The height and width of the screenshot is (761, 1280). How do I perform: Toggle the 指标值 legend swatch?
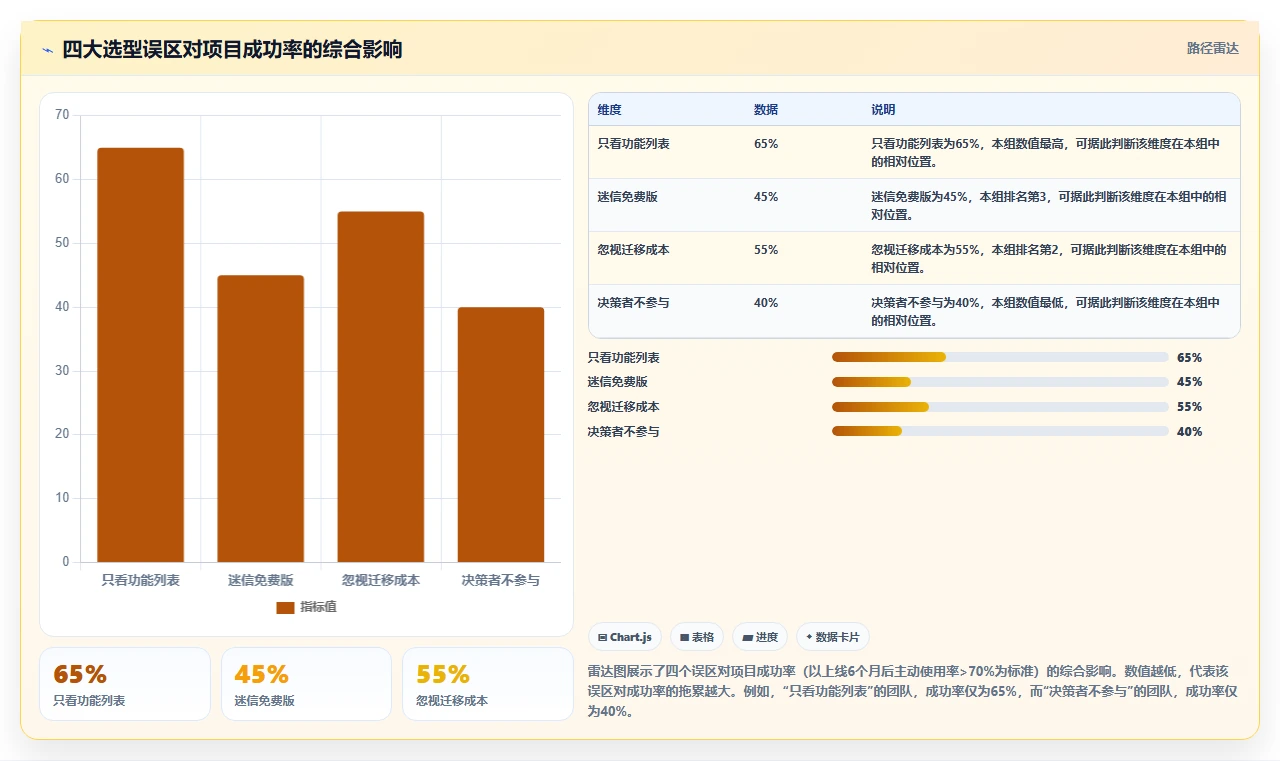pyautogui.click(x=285, y=607)
